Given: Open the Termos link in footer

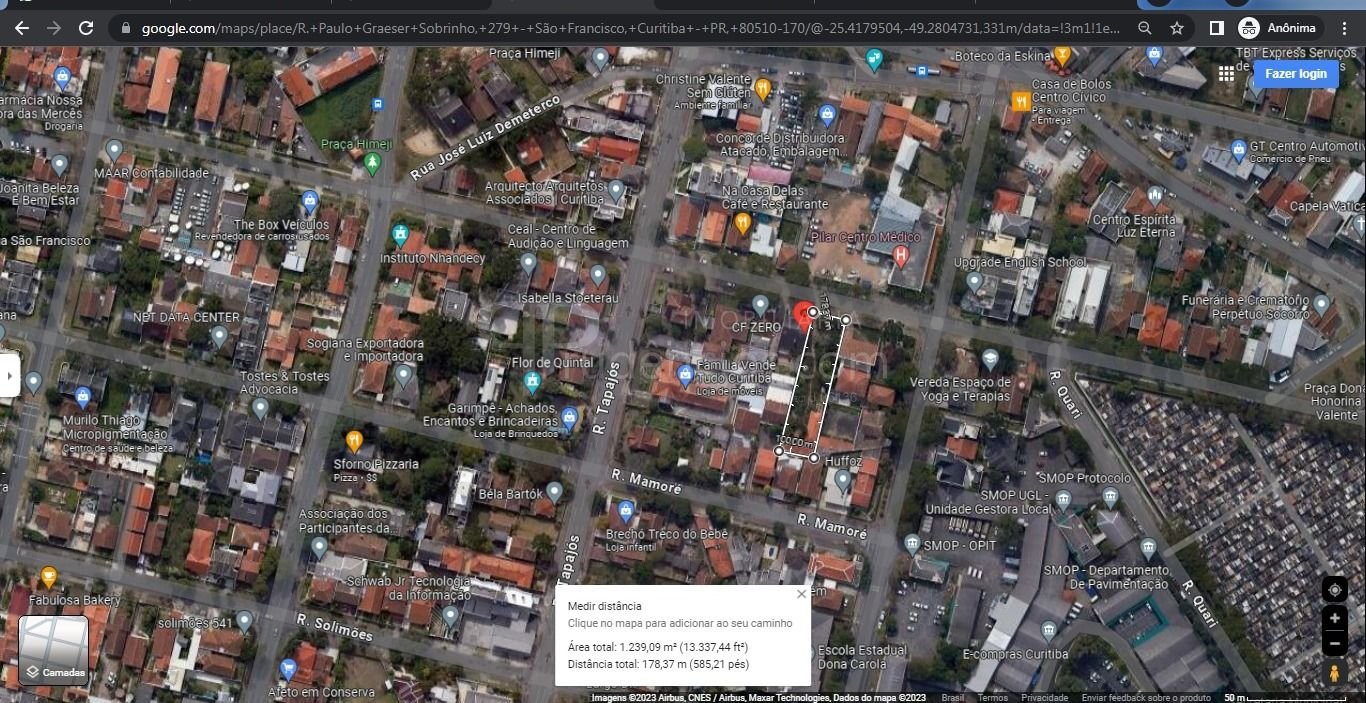Looking at the screenshot, I should pos(992,698).
